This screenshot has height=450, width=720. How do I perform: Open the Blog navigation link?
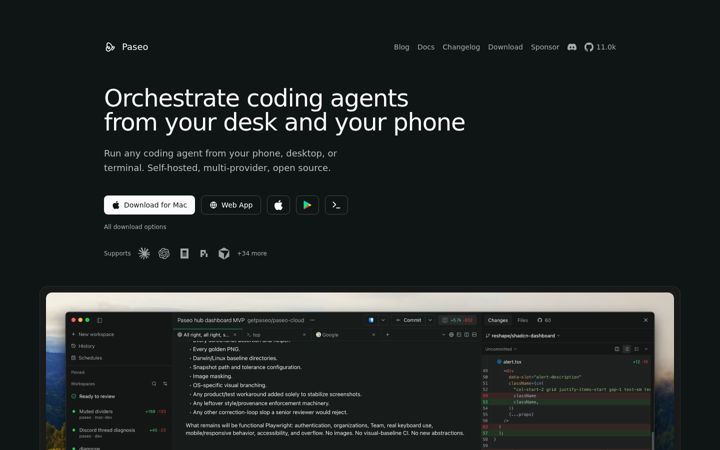pos(401,47)
